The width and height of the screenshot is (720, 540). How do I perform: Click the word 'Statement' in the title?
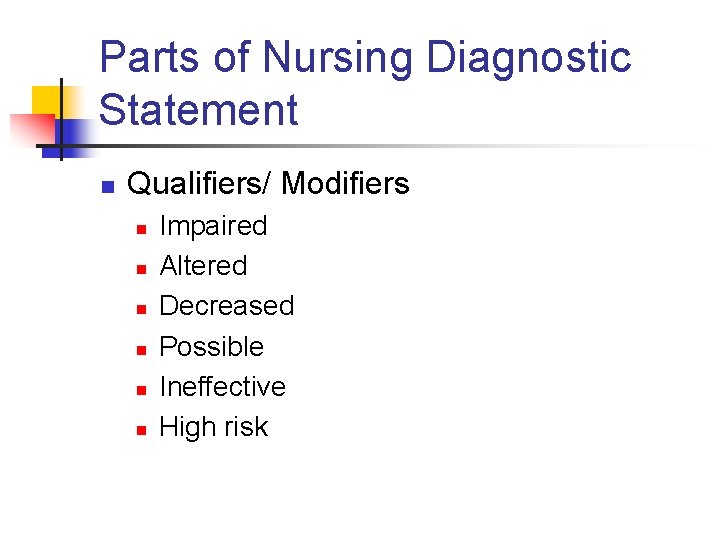[x=199, y=109]
